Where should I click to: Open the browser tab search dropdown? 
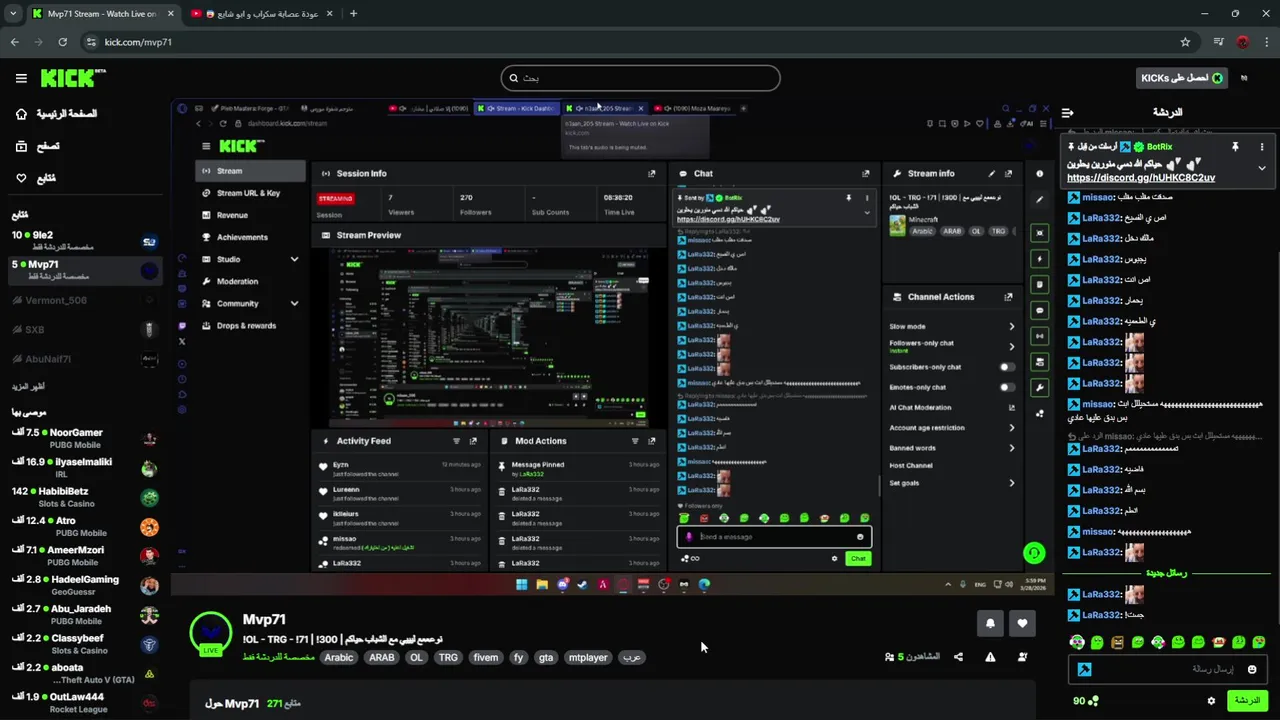(x=14, y=14)
